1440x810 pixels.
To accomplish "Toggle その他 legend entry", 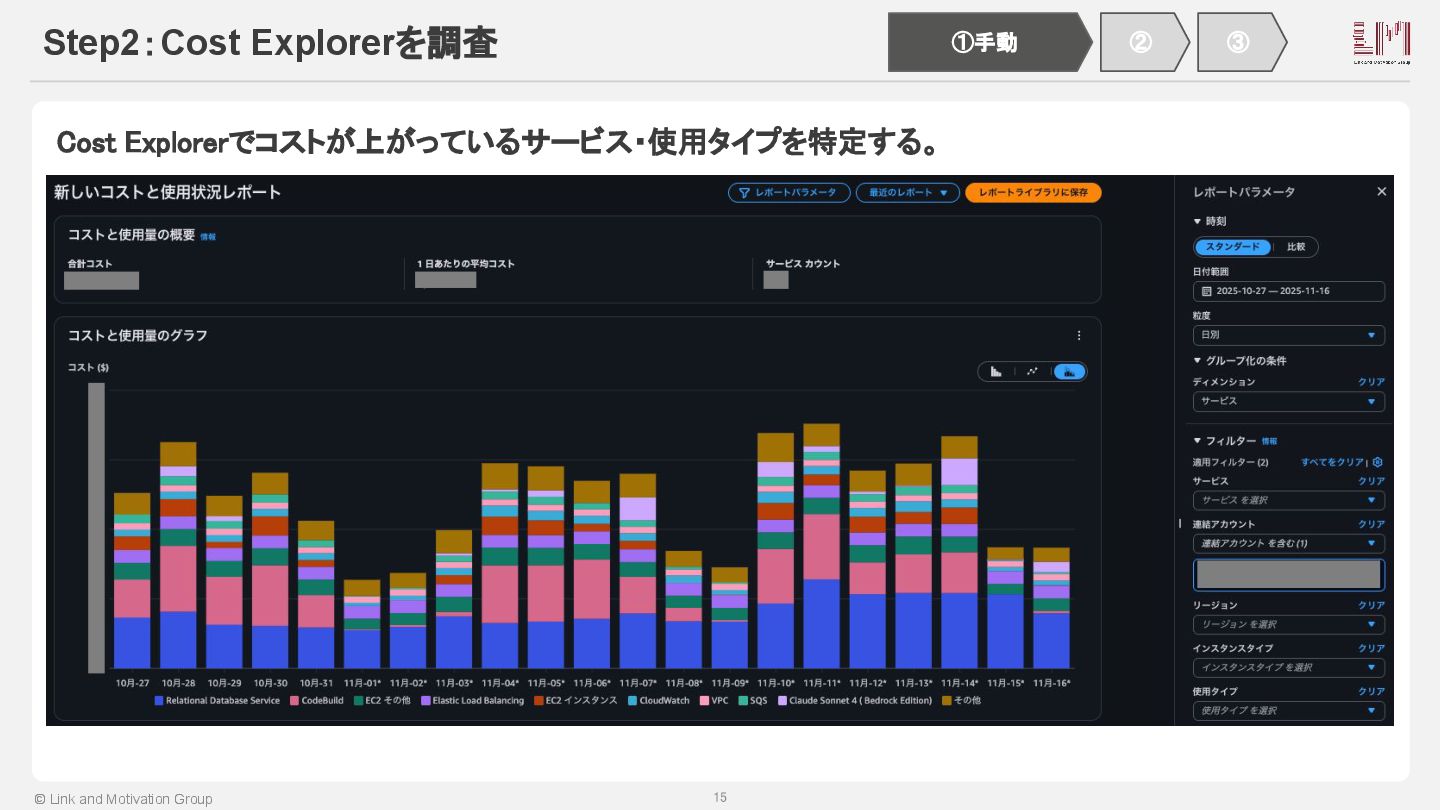I will [961, 701].
